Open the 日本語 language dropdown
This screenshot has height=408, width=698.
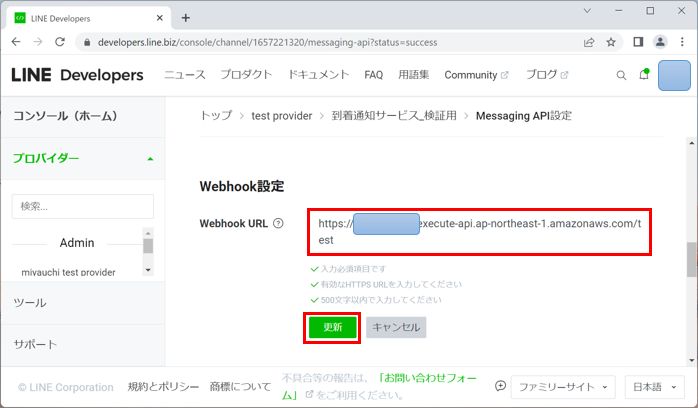[x=654, y=387]
